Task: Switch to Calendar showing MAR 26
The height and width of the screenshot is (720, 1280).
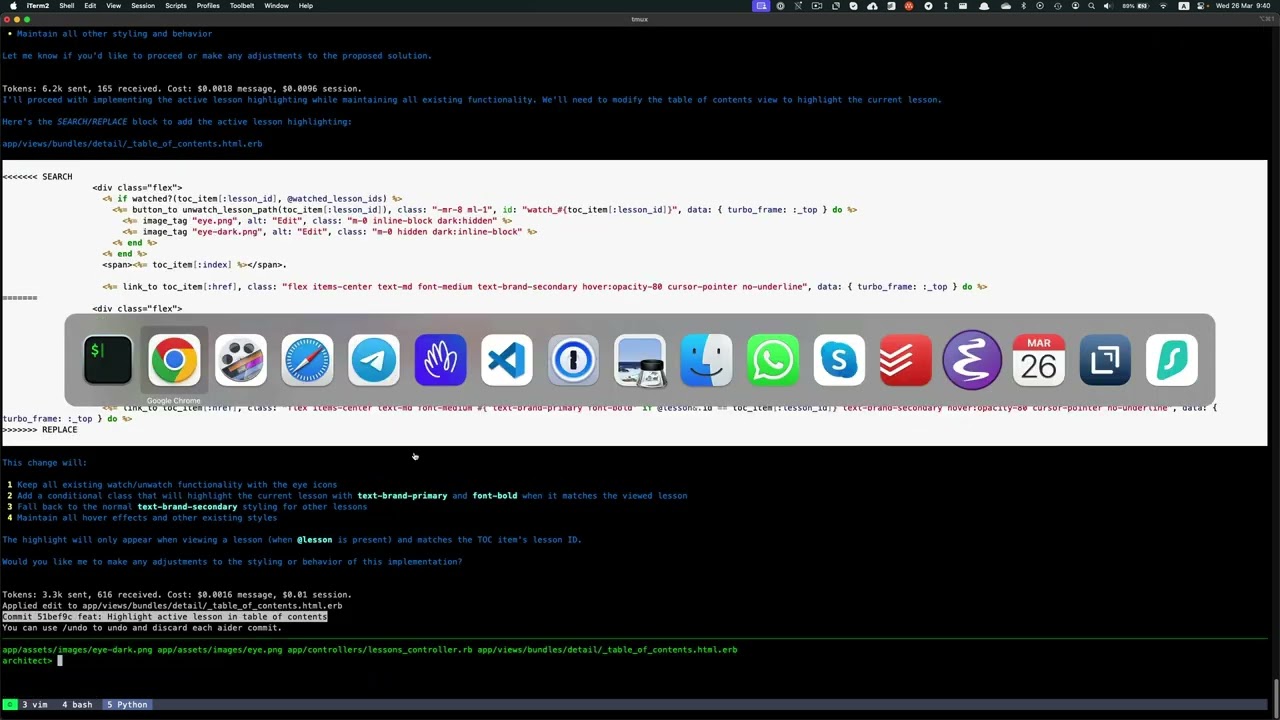Action: pyautogui.click(x=1039, y=360)
